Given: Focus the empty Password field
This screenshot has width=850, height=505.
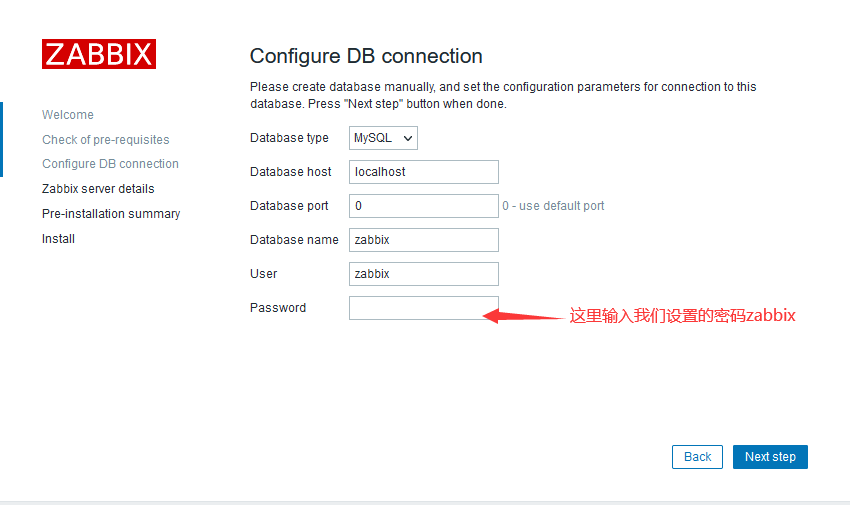Looking at the screenshot, I should pos(424,308).
